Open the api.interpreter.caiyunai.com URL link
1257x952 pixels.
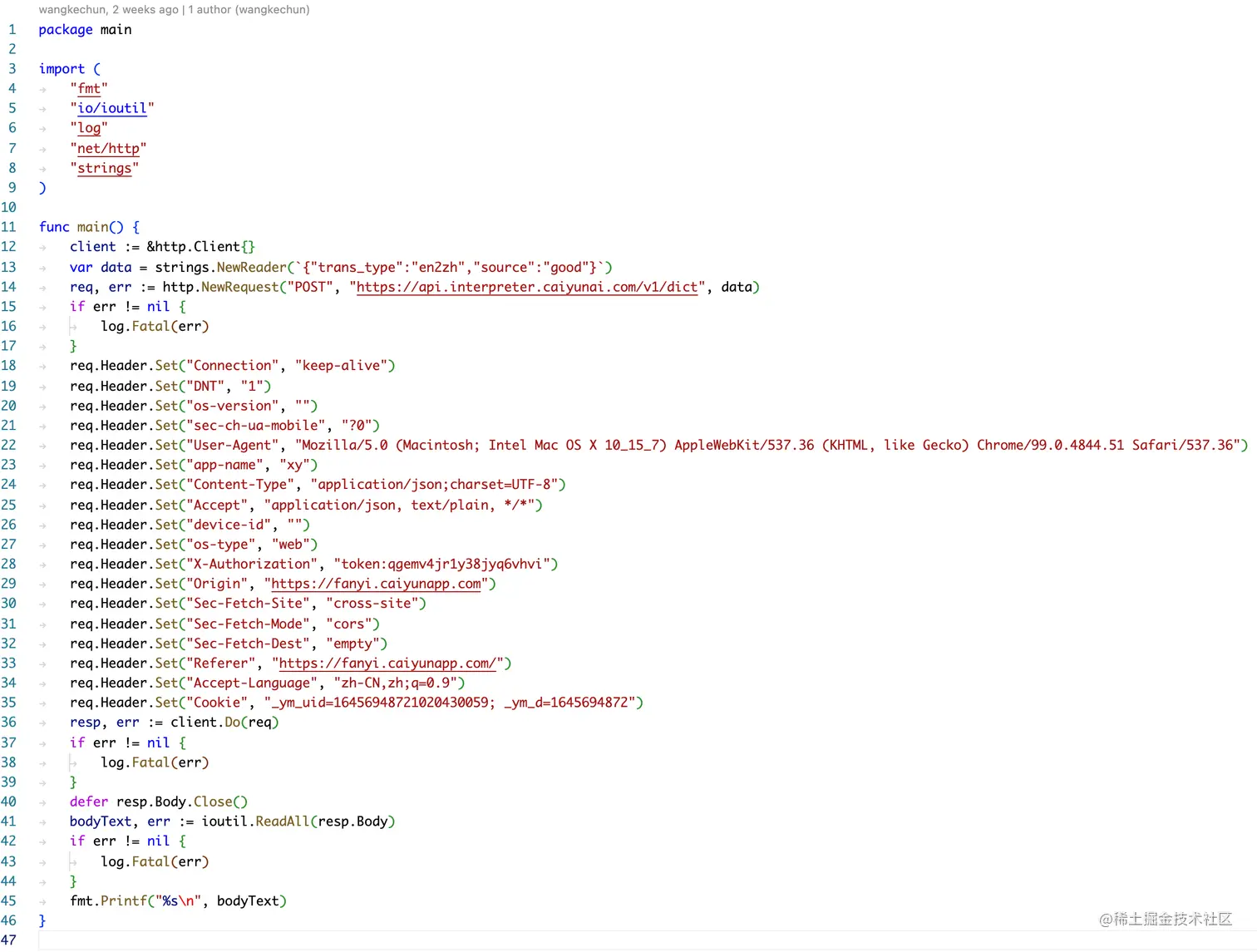click(x=527, y=287)
